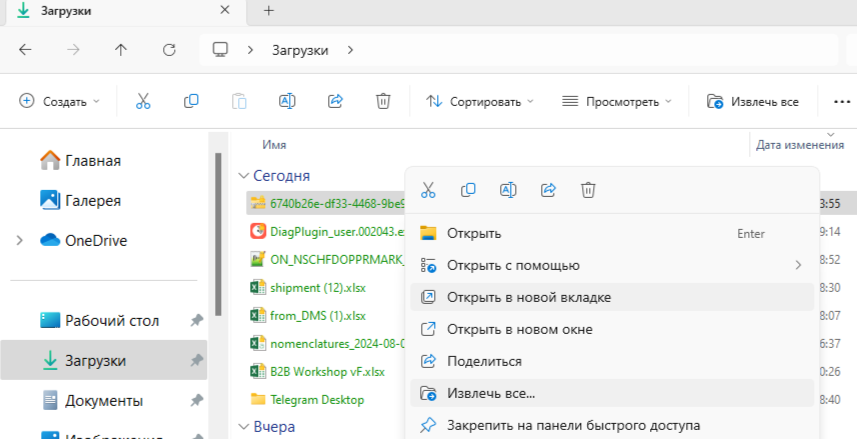857x439 pixels.
Task: Open Галерея in the sidebar
Action: [x=80, y=201]
